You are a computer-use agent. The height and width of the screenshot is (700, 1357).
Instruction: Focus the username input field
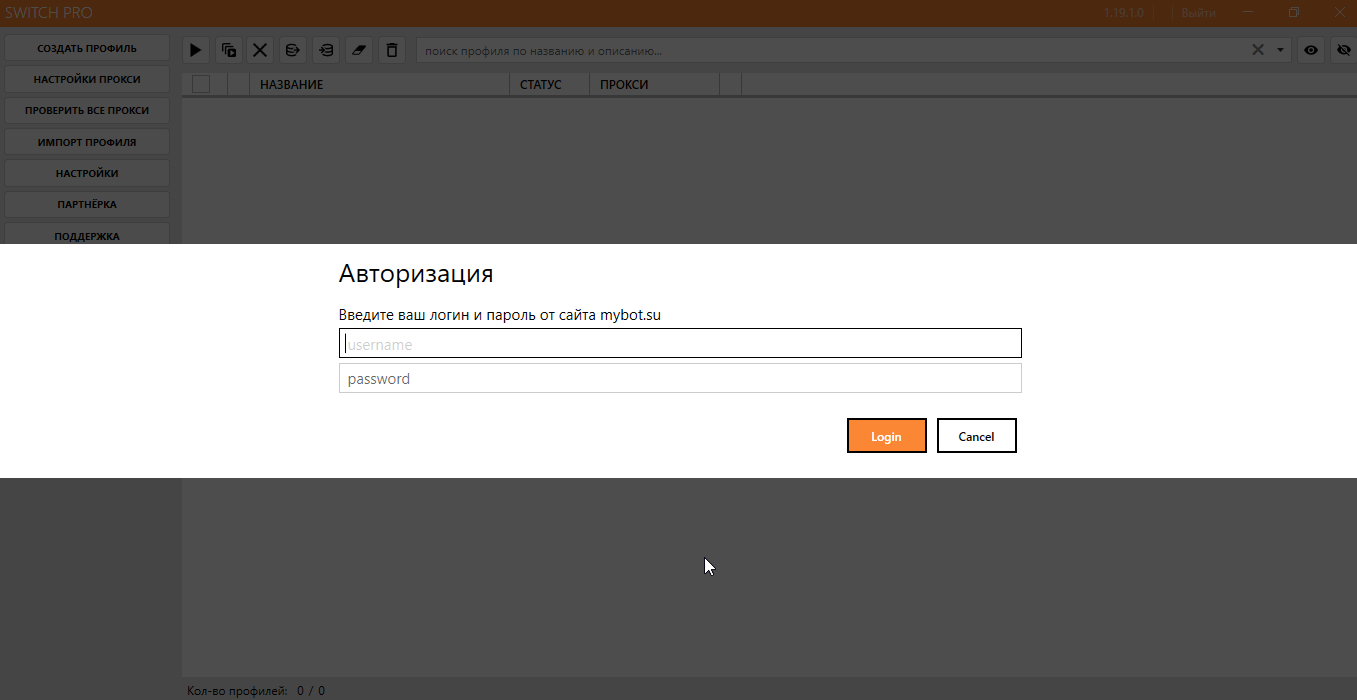[680, 343]
